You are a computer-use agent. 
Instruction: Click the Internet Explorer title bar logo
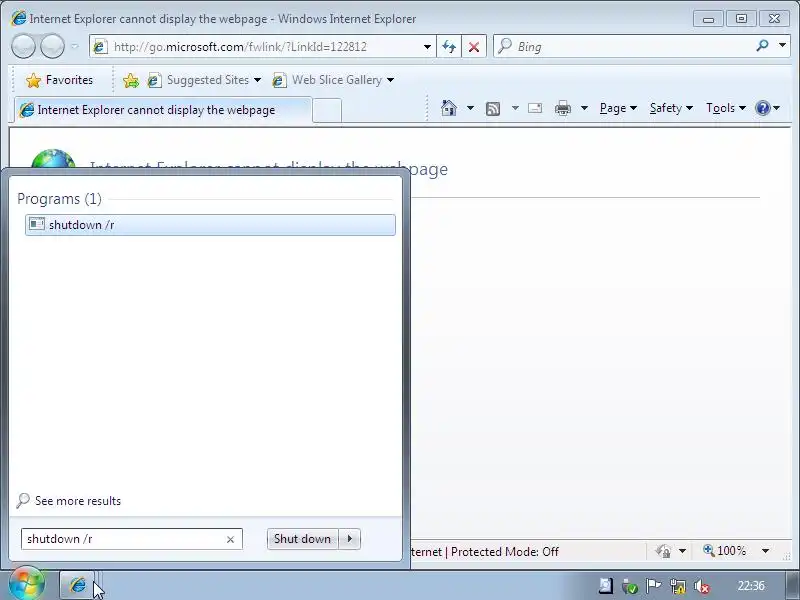pos(18,18)
